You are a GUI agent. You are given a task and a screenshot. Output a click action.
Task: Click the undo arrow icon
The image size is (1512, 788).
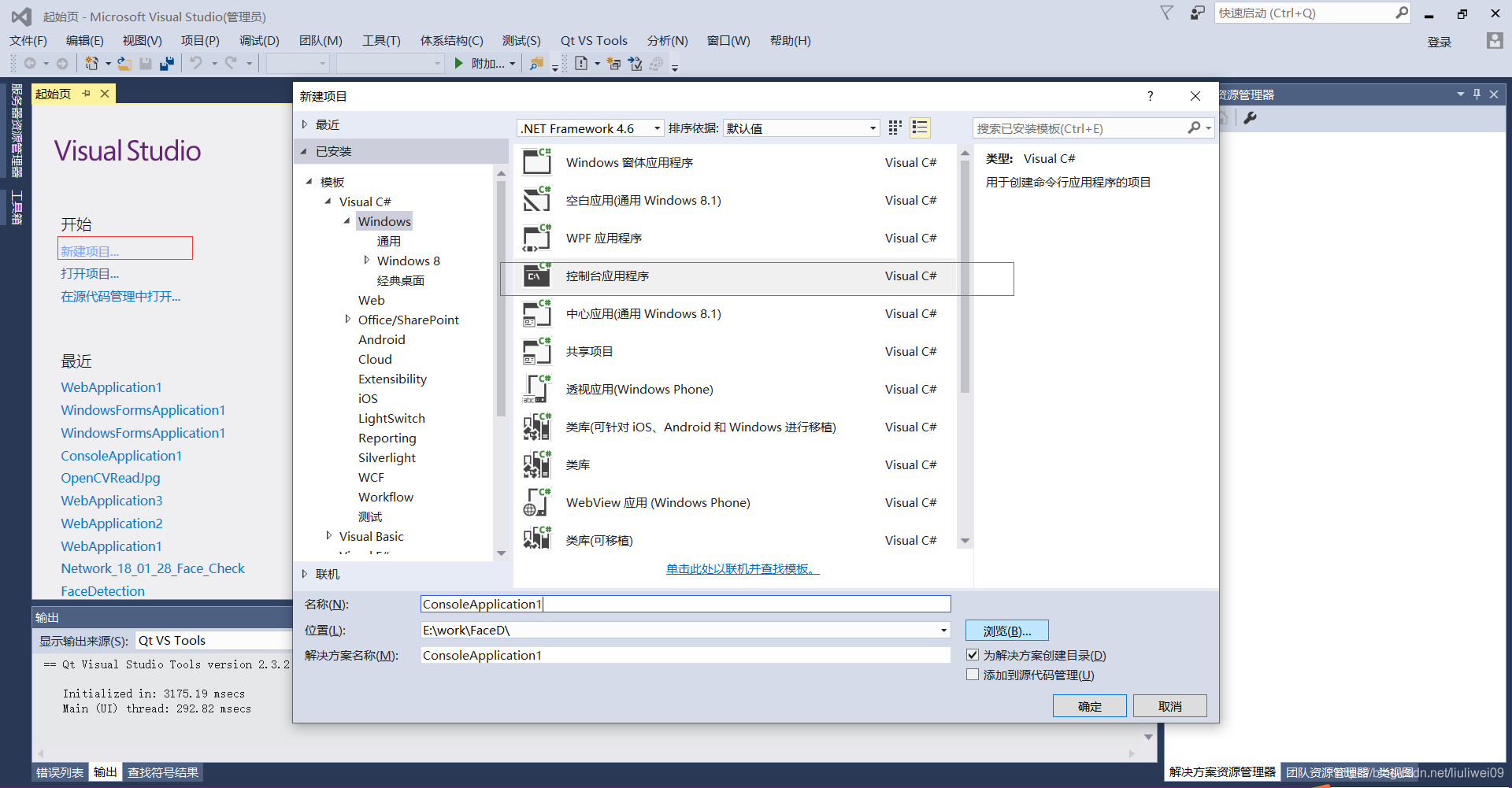(196, 63)
